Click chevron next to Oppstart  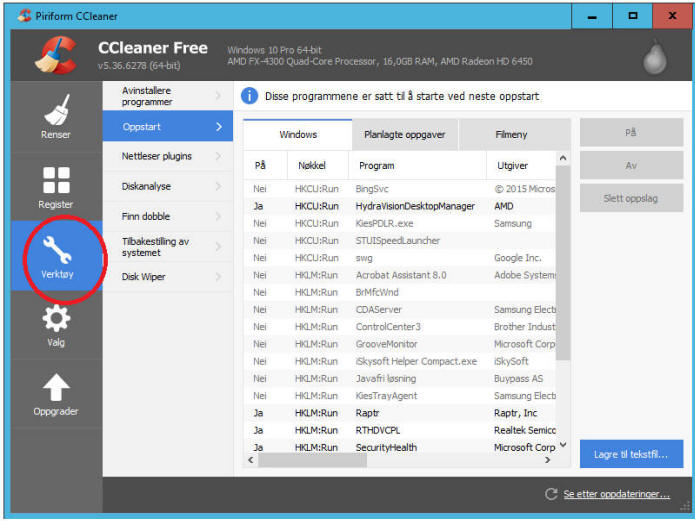click(x=219, y=127)
